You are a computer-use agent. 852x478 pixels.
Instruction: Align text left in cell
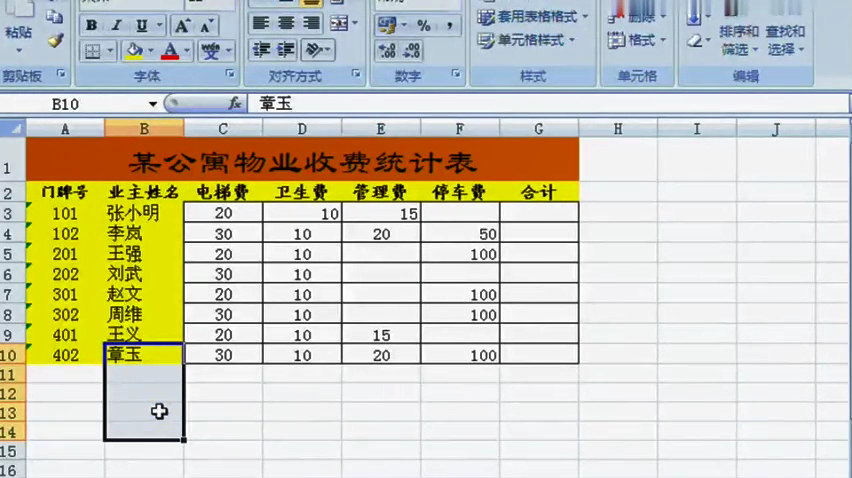tap(261, 23)
